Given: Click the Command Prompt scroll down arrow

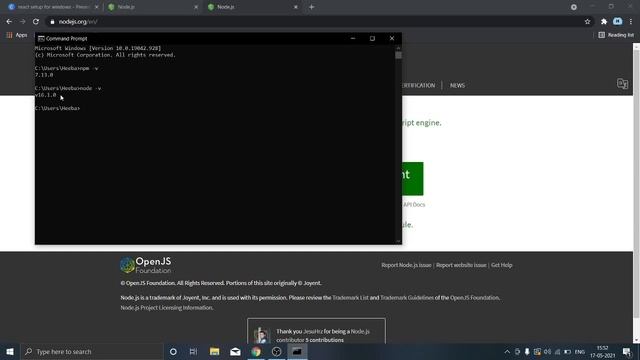Looking at the screenshot, I should click(398, 241).
